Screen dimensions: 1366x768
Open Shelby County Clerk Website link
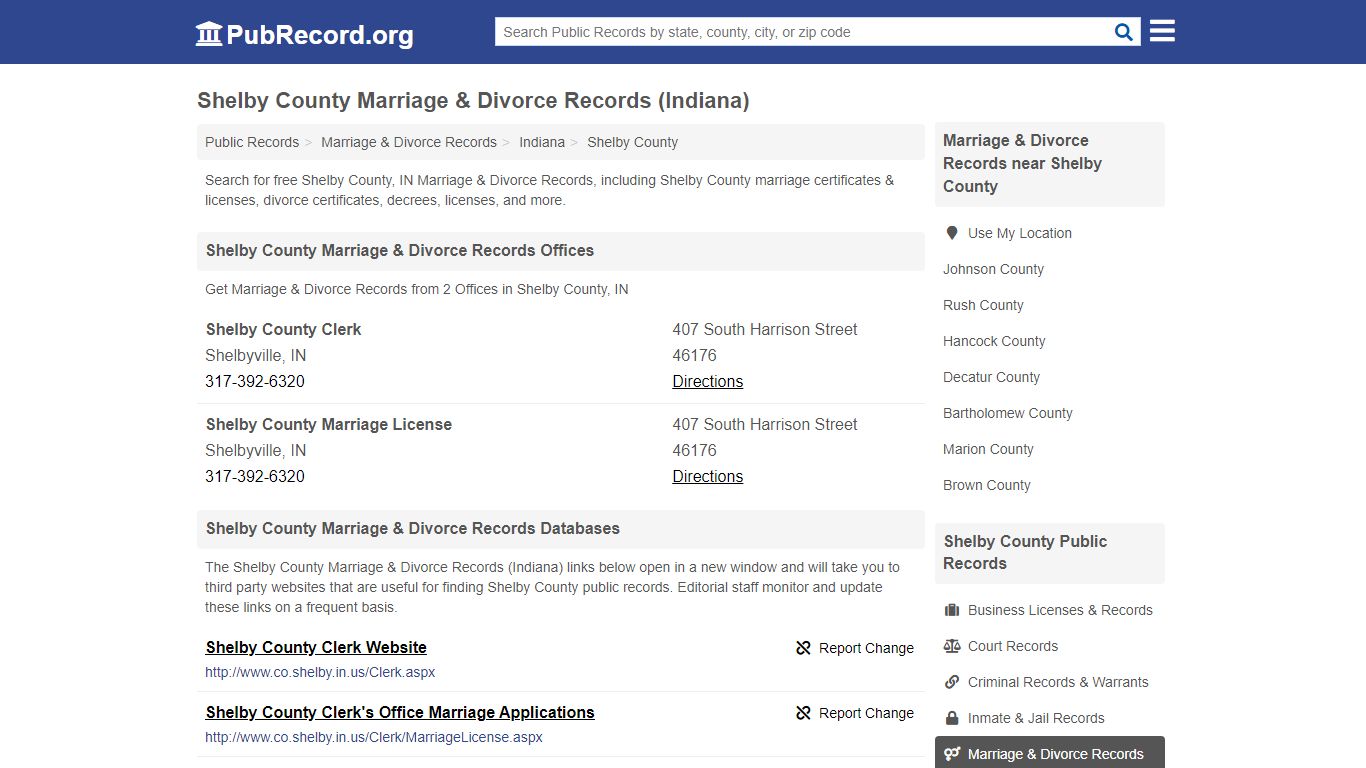316,647
